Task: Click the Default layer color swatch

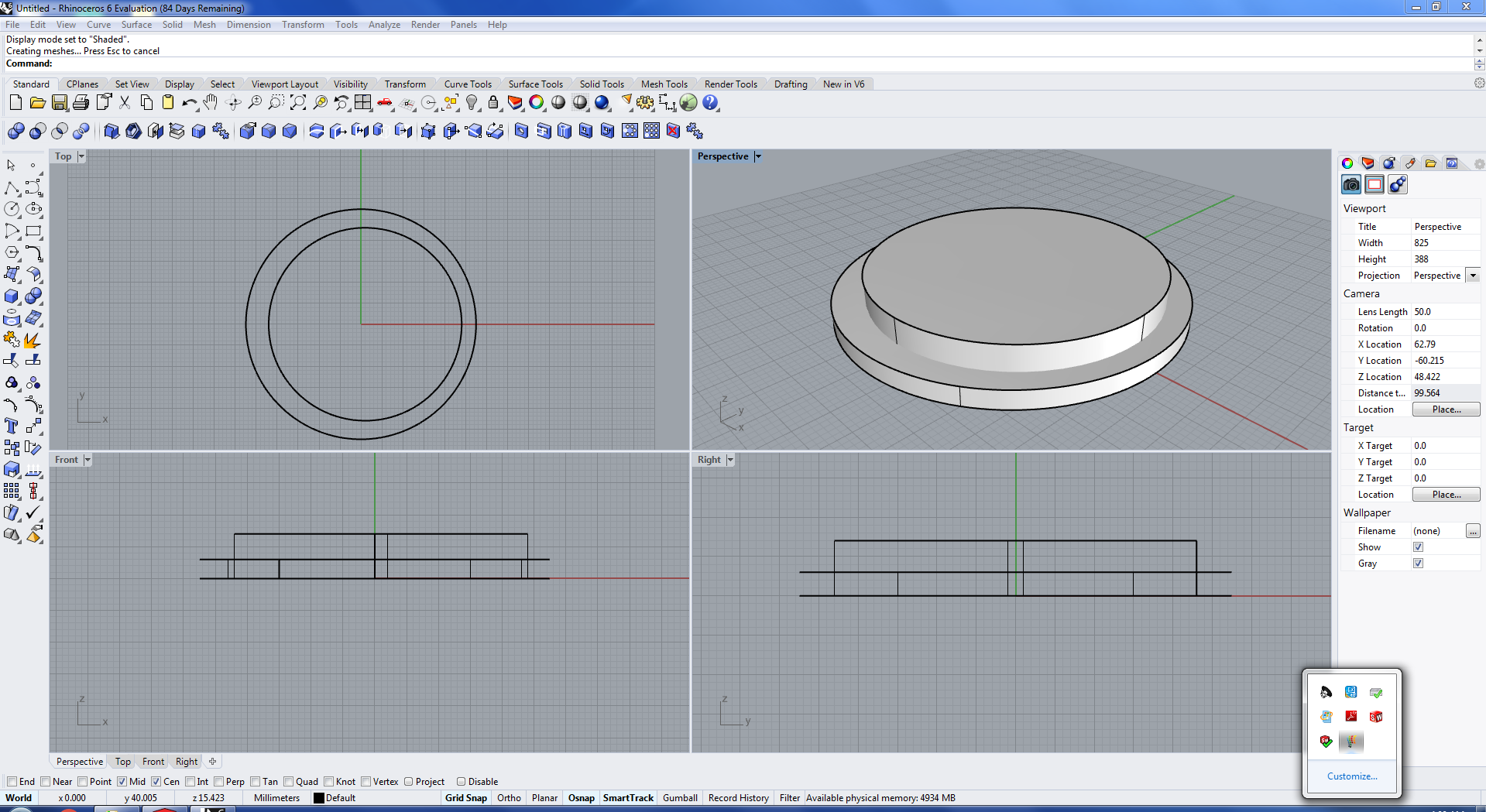Action: 318,798
